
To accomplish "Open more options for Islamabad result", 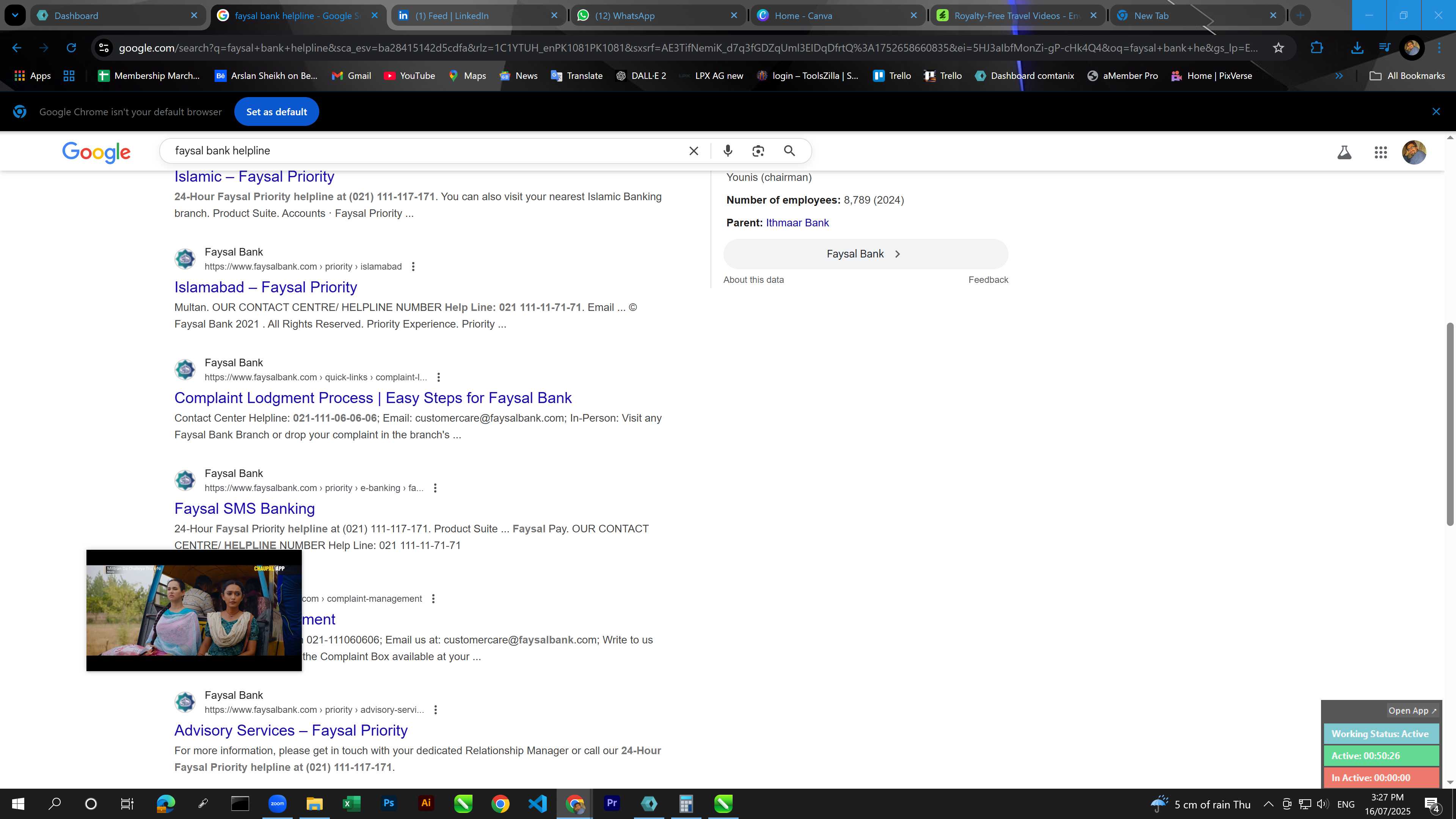I will [x=413, y=267].
